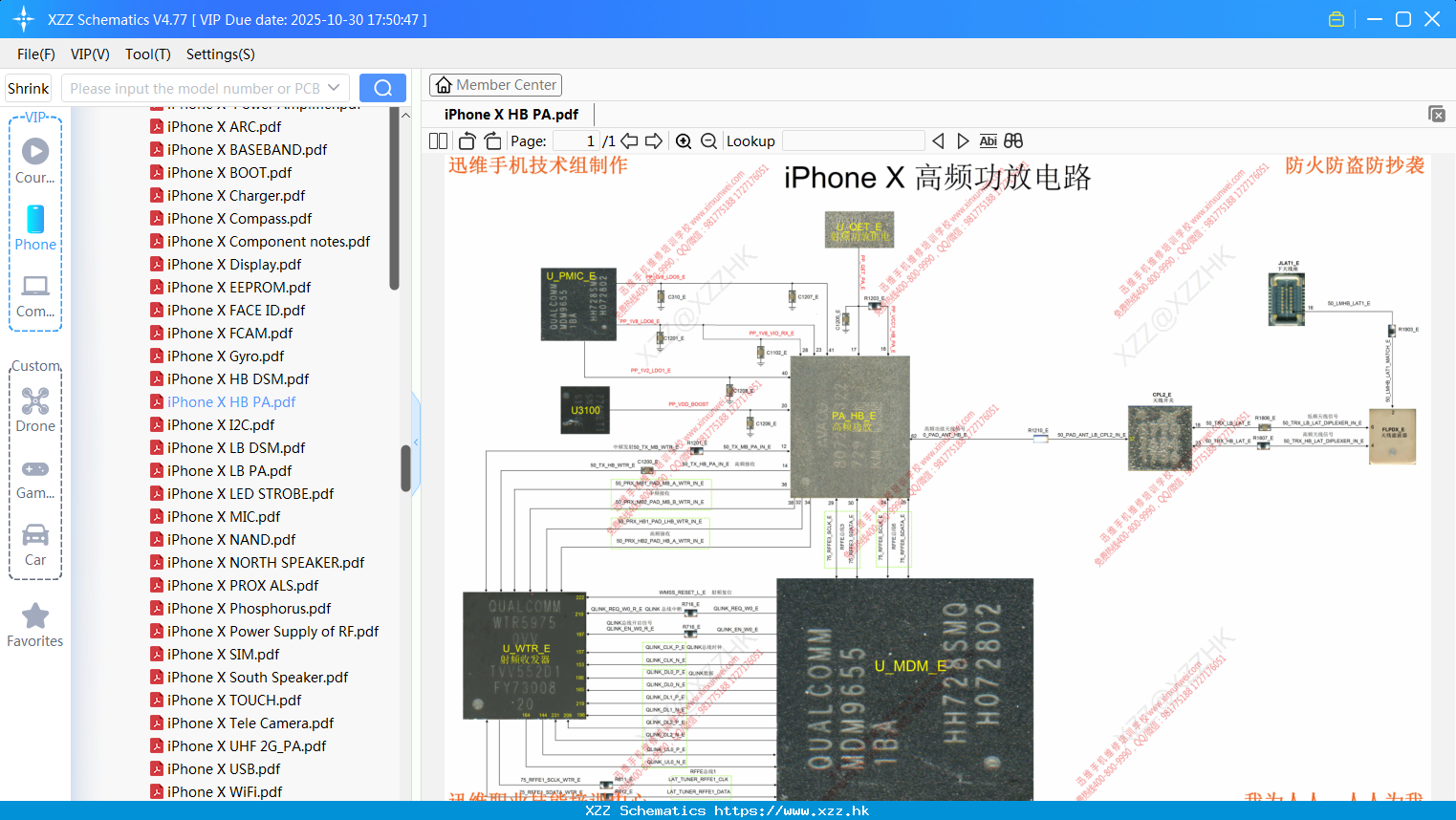The image size is (1456, 820).
Task: Toggle the Abi match-whole-word option
Action: [988, 140]
